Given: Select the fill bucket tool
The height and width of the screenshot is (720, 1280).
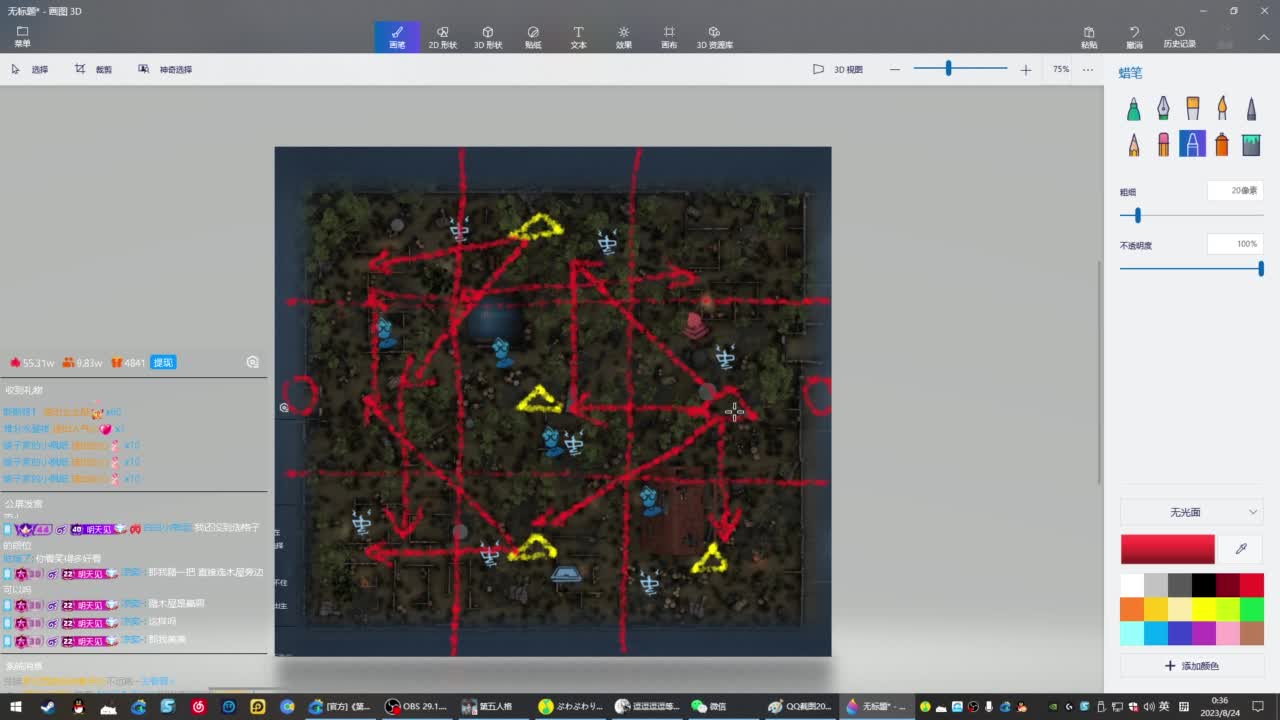Looking at the screenshot, I should click(x=1251, y=144).
